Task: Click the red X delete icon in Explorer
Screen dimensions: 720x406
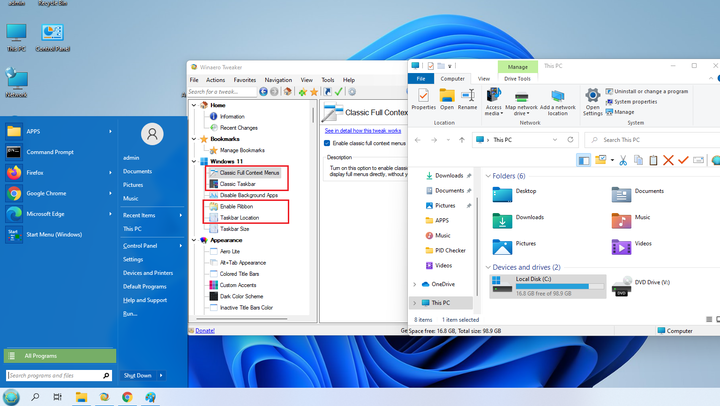Action: [x=668, y=160]
